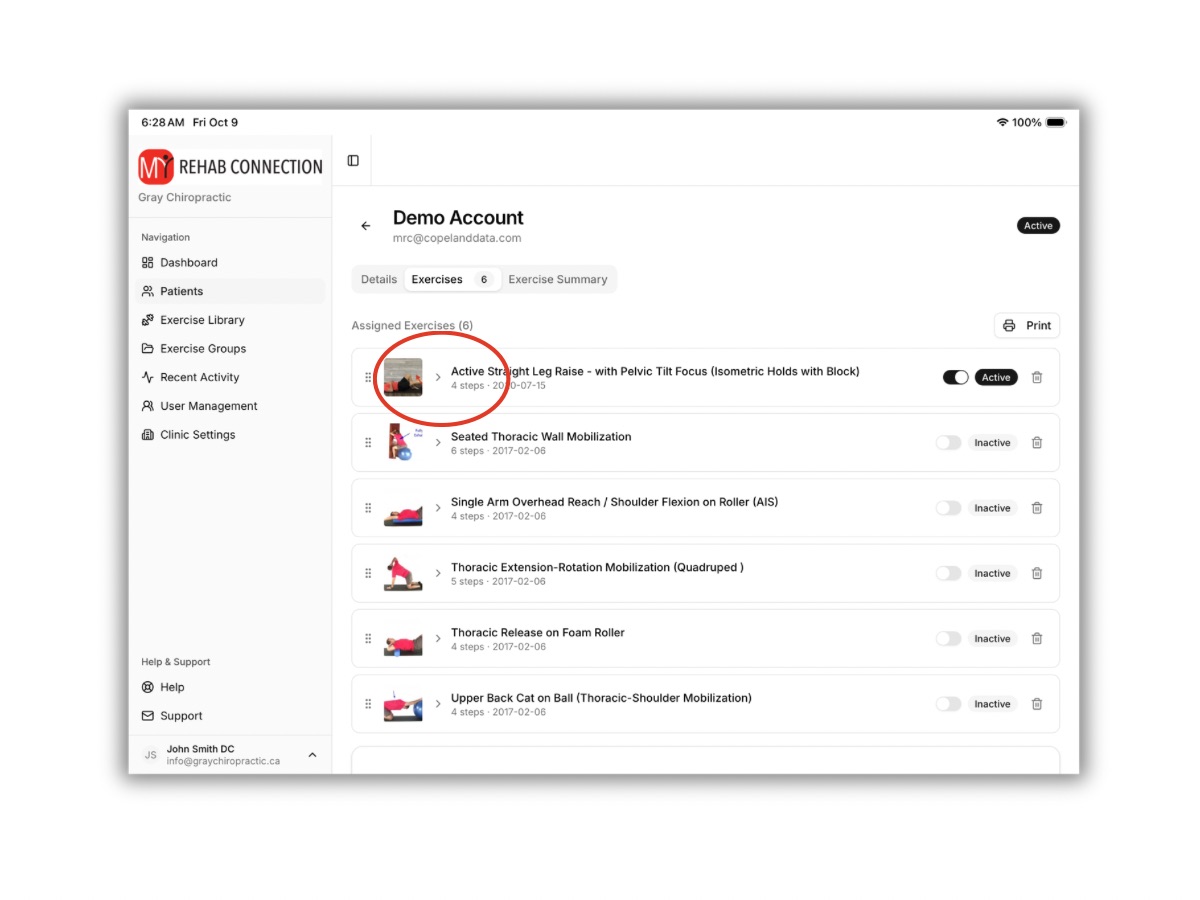
Task: Click the drag handle for Single Arm Overhead Reach
Action: pyautogui.click(x=368, y=508)
